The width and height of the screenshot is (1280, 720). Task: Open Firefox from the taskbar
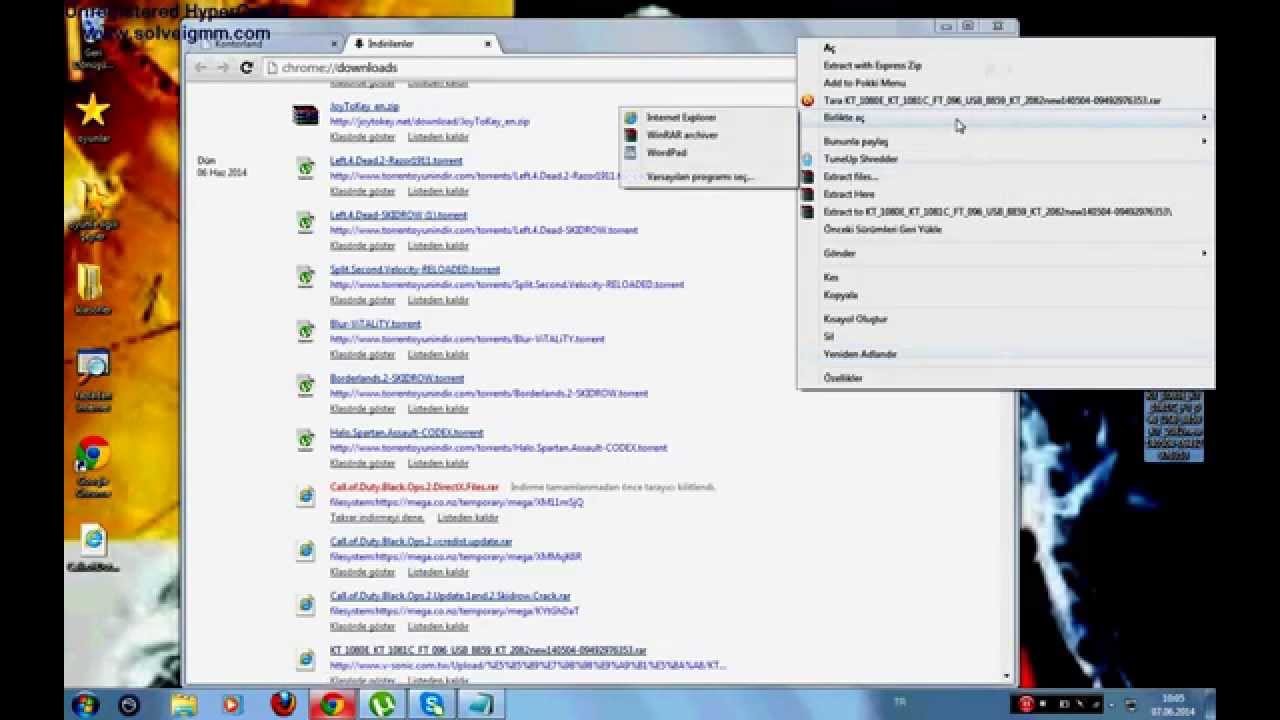point(283,705)
